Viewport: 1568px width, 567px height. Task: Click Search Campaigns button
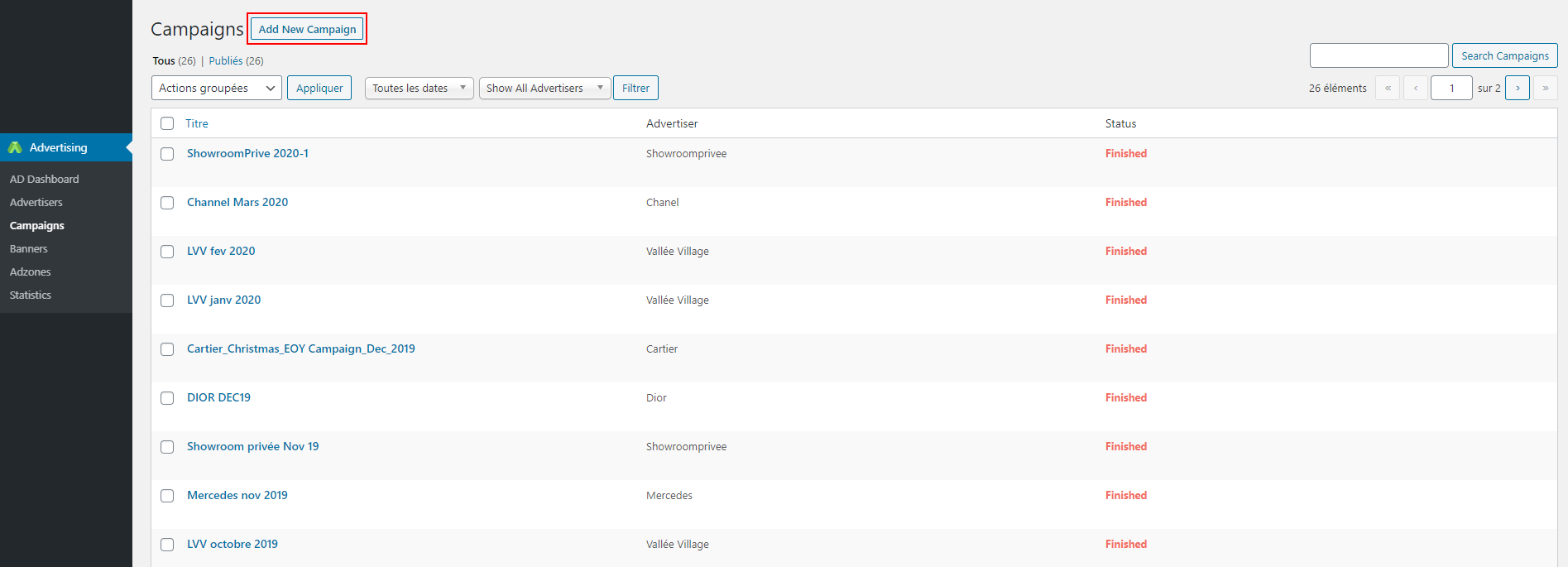click(1504, 55)
